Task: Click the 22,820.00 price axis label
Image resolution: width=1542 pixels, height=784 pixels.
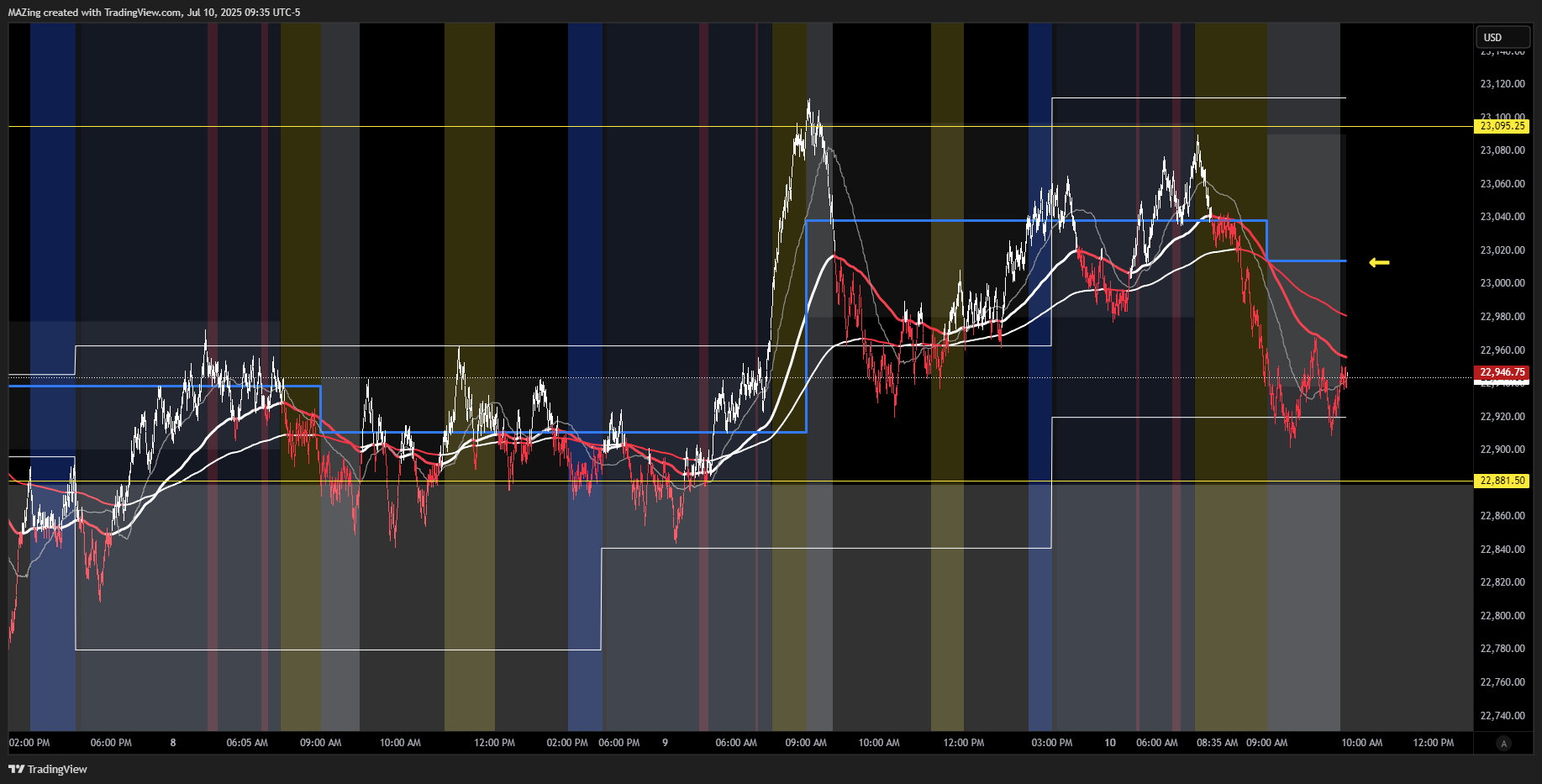Action: pos(1503,582)
